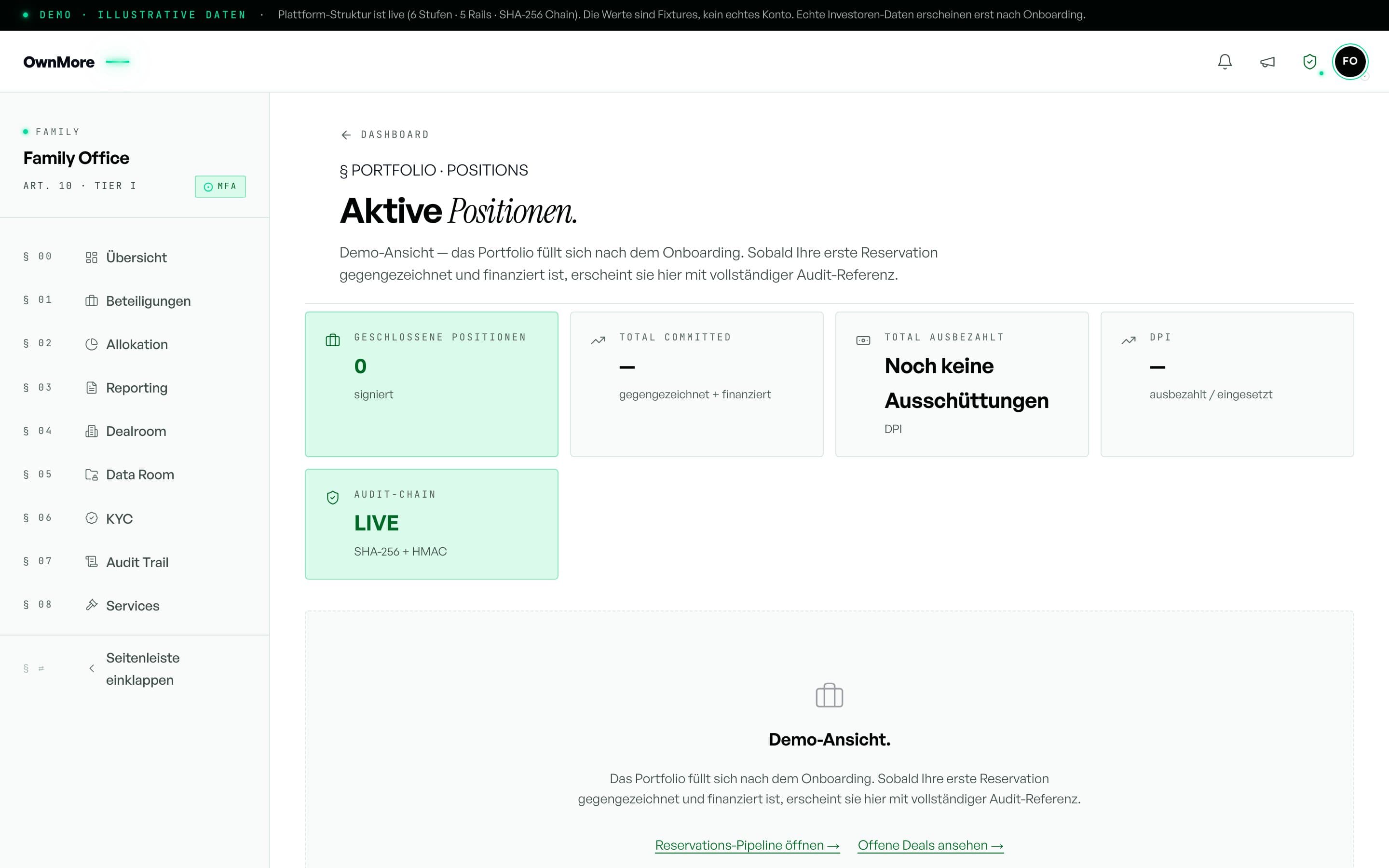
Task: Click the Data Room folder-lock icon
Action: click(91, 475)
